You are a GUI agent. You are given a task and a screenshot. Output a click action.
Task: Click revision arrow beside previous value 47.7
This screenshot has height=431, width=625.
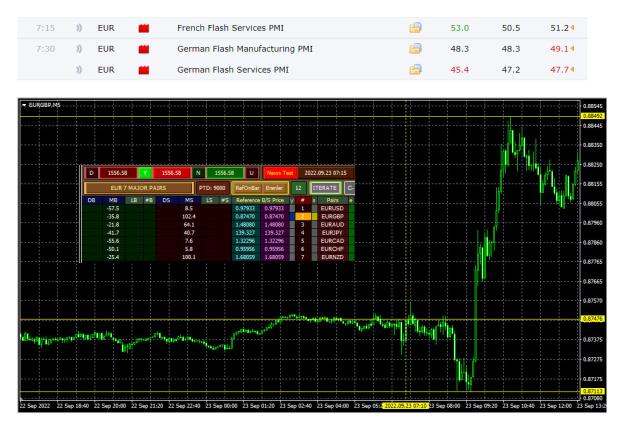(x=572, y=70)
